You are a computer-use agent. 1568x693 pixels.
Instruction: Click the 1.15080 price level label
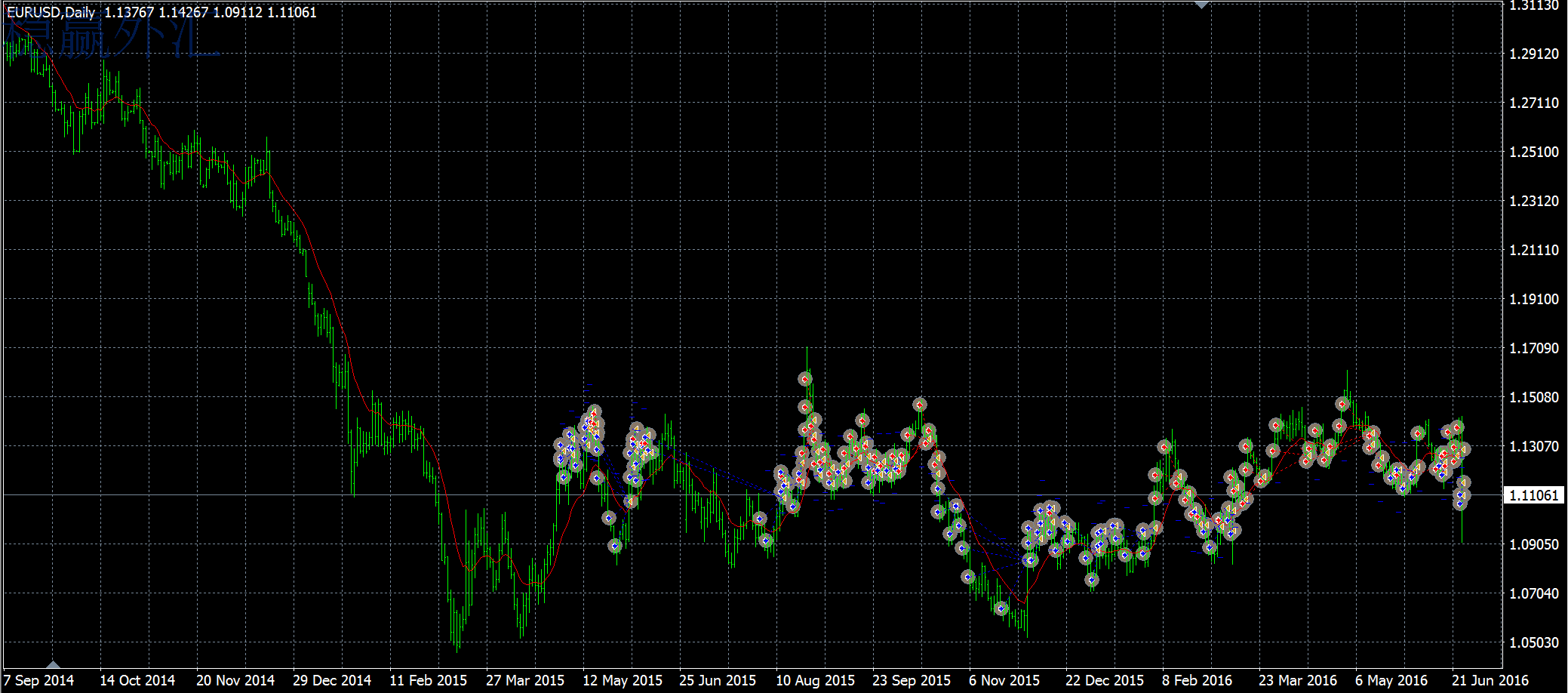click(x=1534, y=397)
